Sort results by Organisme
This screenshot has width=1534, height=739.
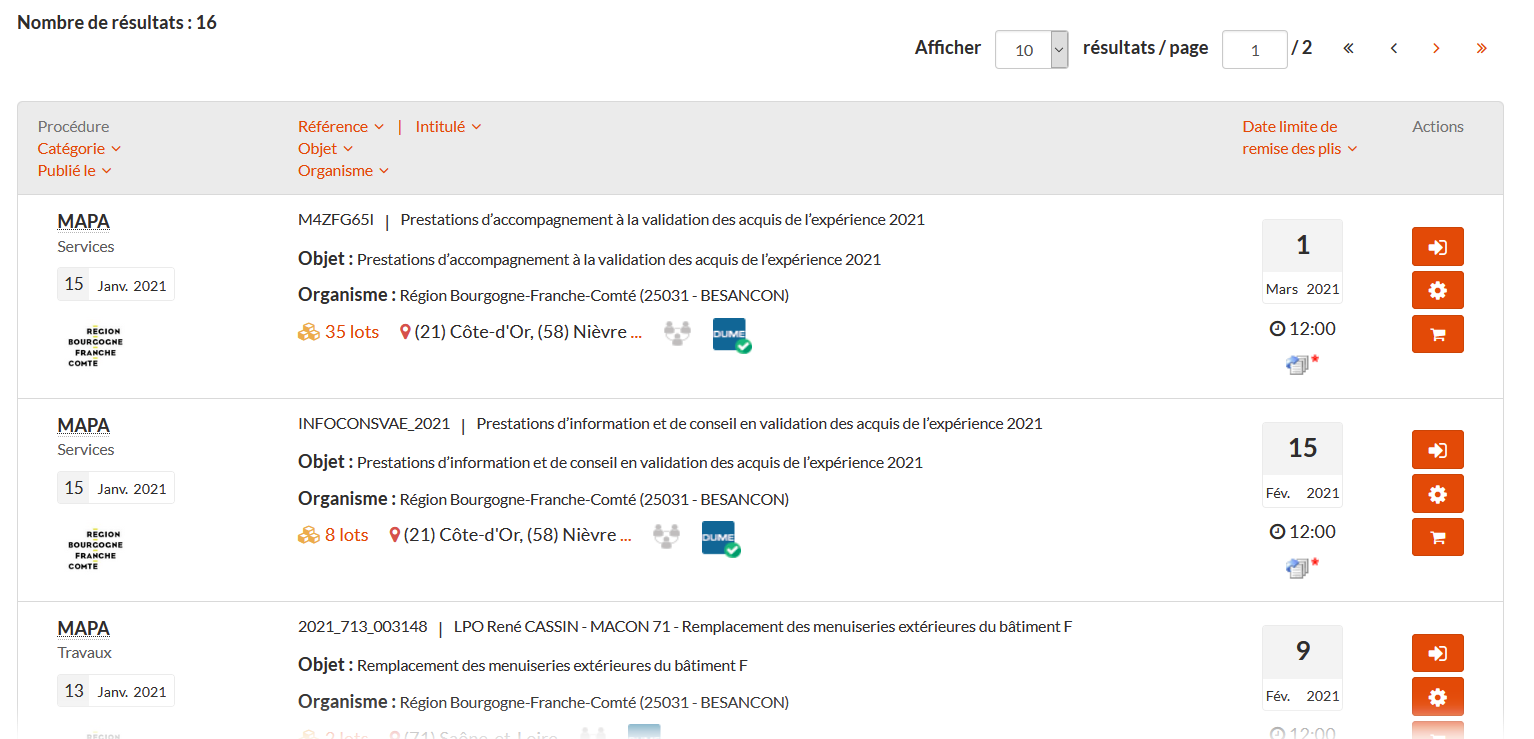pyautogui.click(x=342, y=171)
